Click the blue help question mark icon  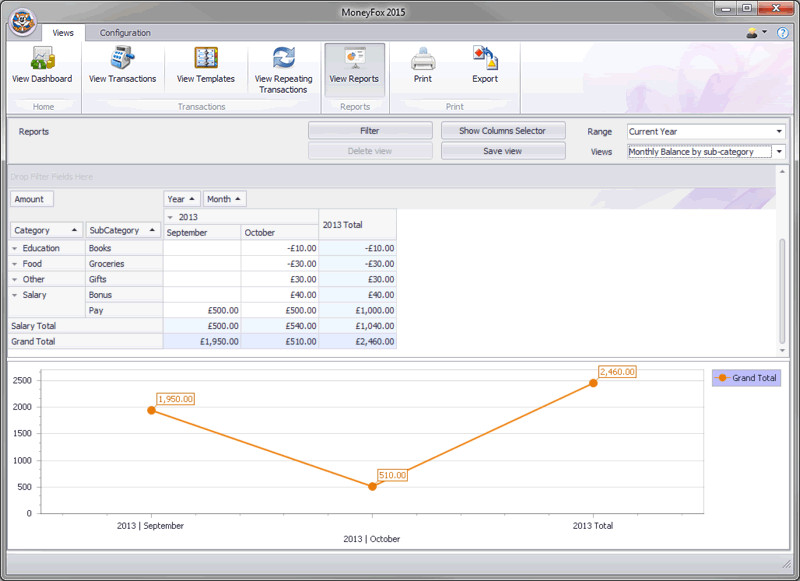(x=782, y=33)
